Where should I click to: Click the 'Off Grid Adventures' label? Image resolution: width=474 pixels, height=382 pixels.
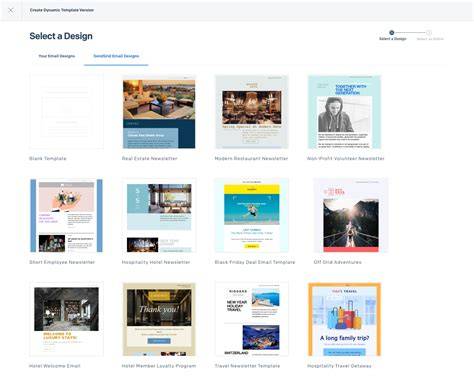(x=337, y=262)
